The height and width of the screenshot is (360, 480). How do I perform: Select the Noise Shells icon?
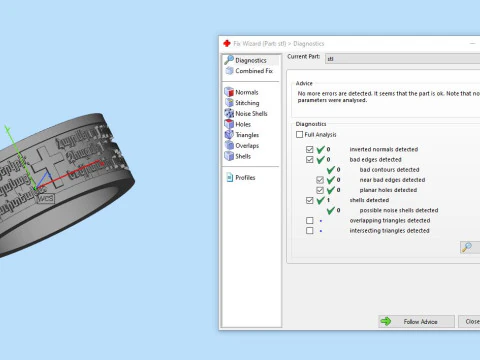[x=229, y=113]
